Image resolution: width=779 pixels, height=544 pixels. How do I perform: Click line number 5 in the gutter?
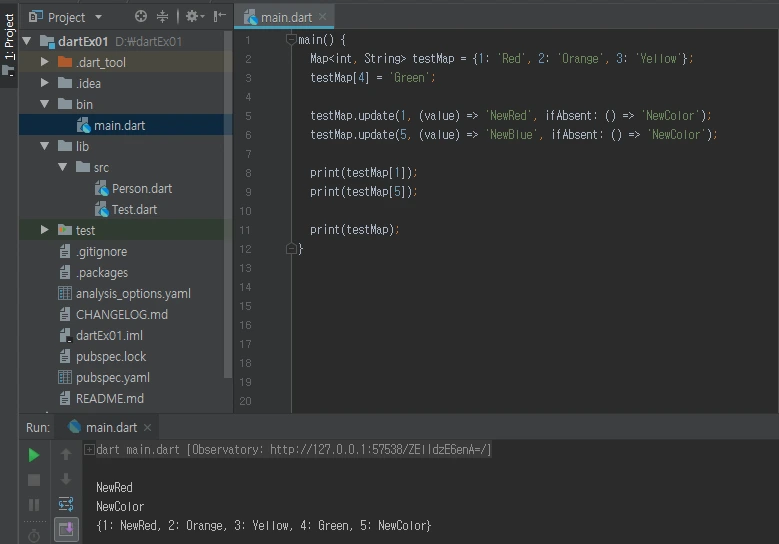coord(248,116)
